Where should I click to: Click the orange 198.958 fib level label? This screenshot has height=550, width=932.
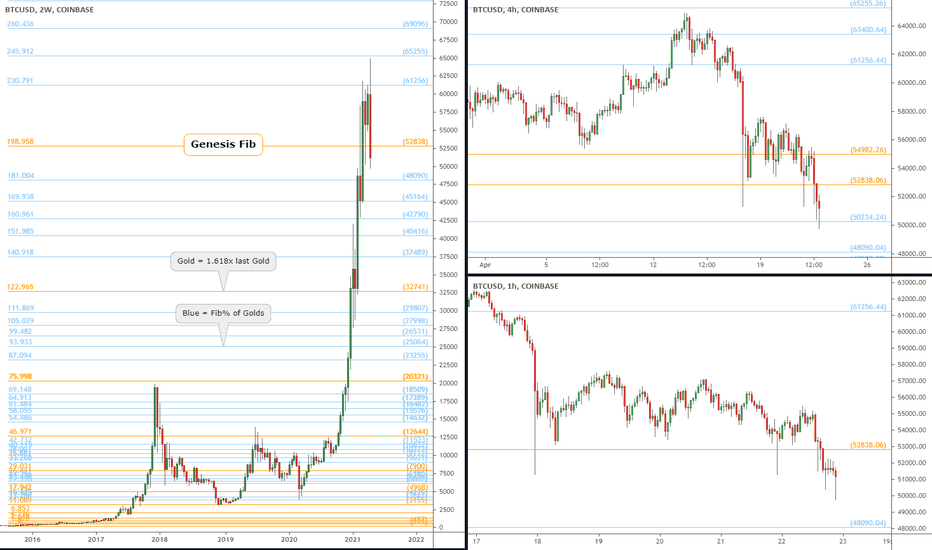click(20, 142)
